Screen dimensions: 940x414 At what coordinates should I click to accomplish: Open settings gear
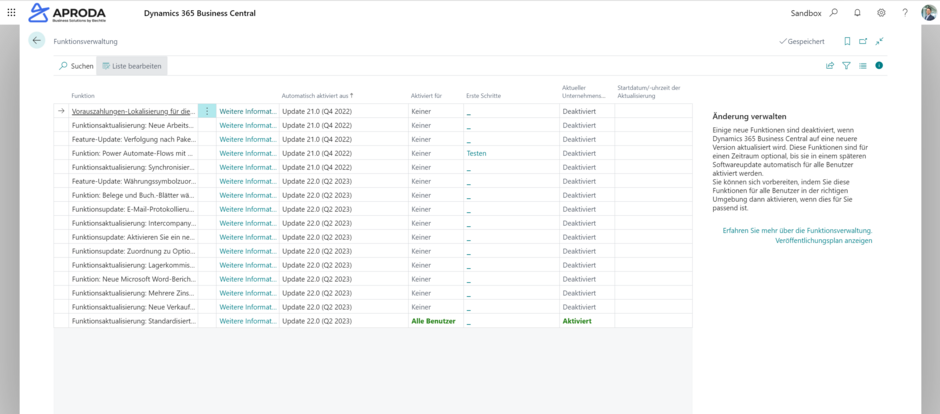(x=881, y=13)
